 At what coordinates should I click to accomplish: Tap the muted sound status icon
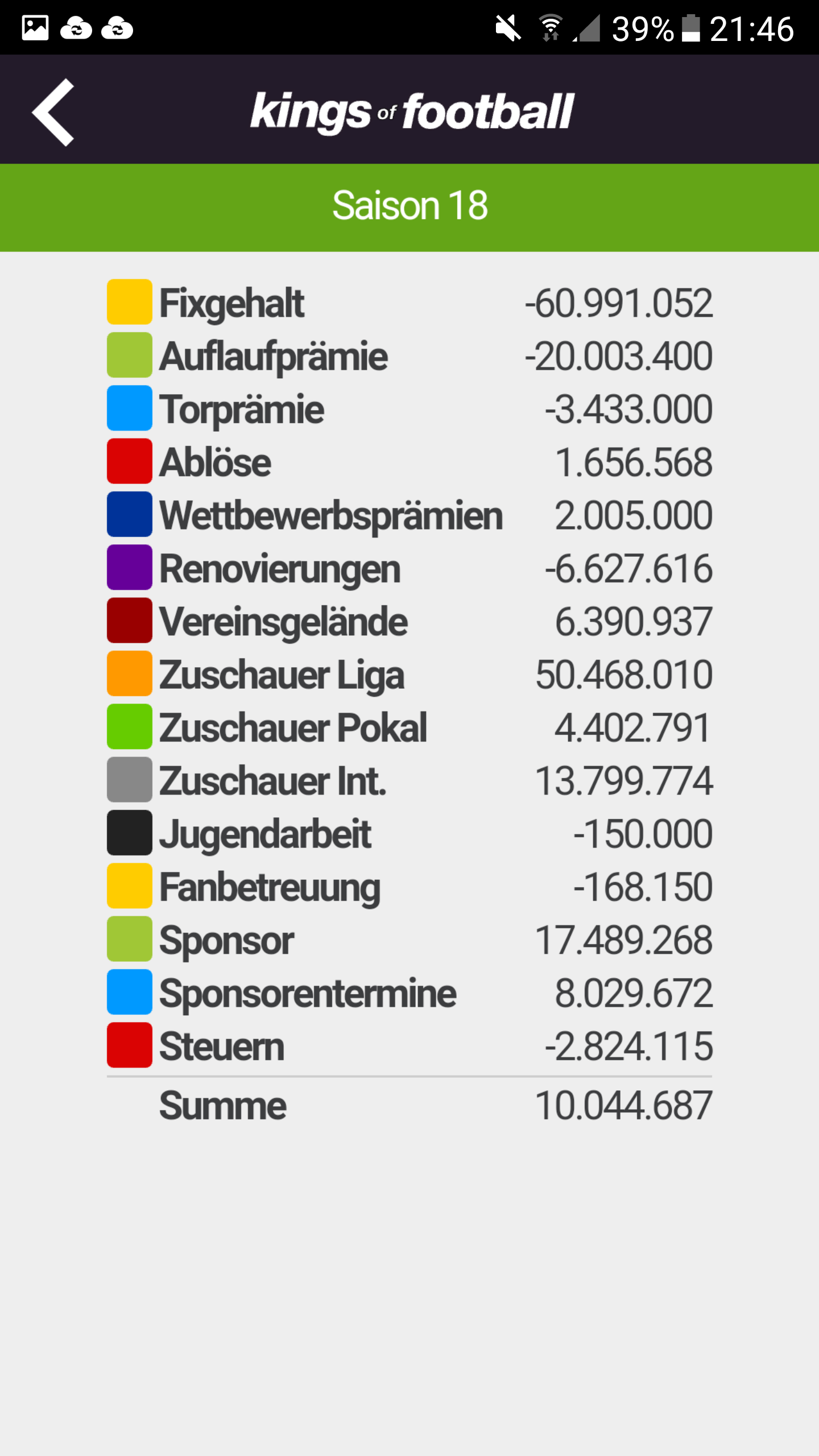pyautogui.click(x=508, y=28)
